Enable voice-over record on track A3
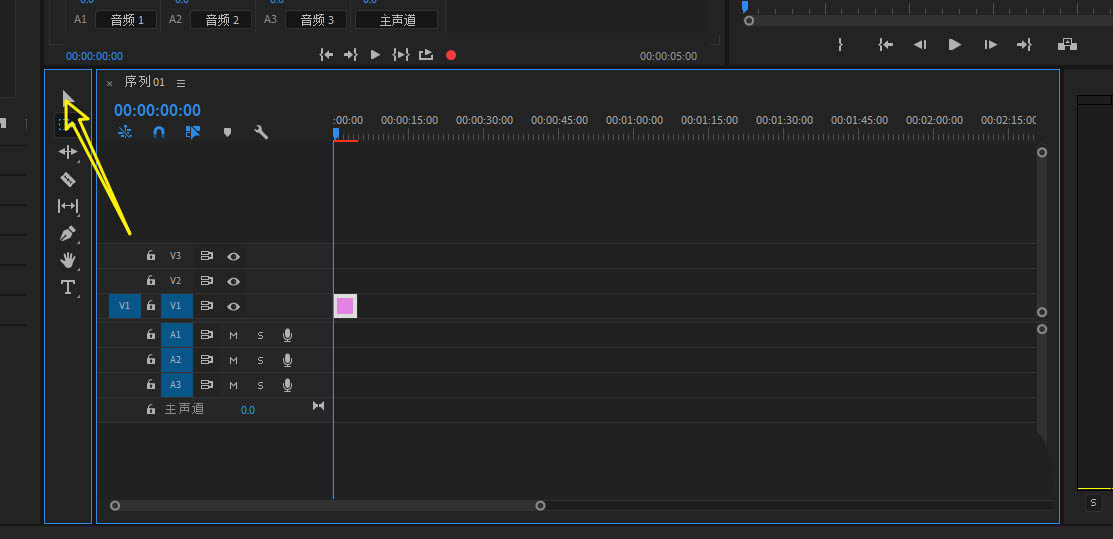 pos(287,385)
